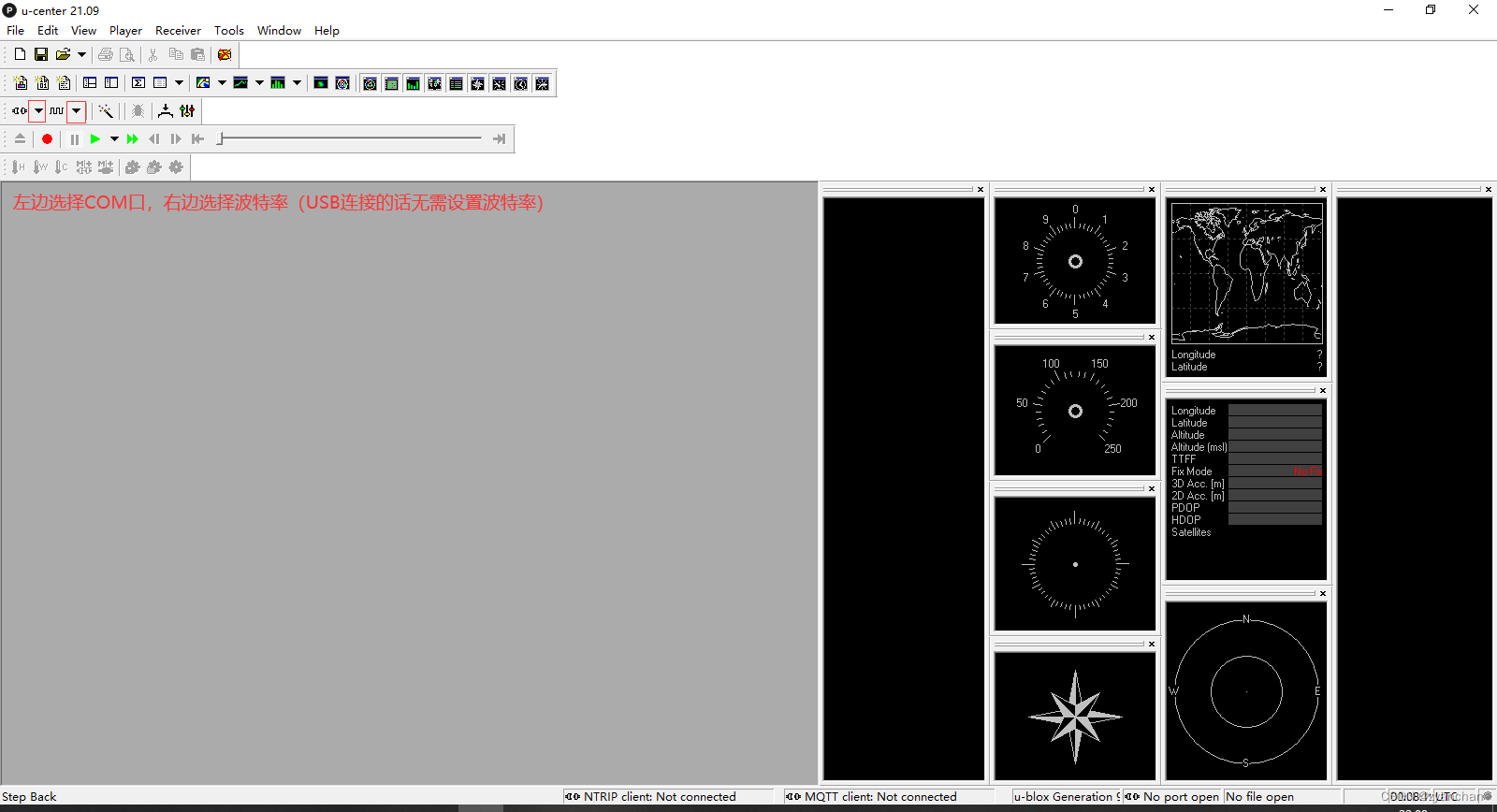Click the connect/disconnect plug icon

click(20, 111)
